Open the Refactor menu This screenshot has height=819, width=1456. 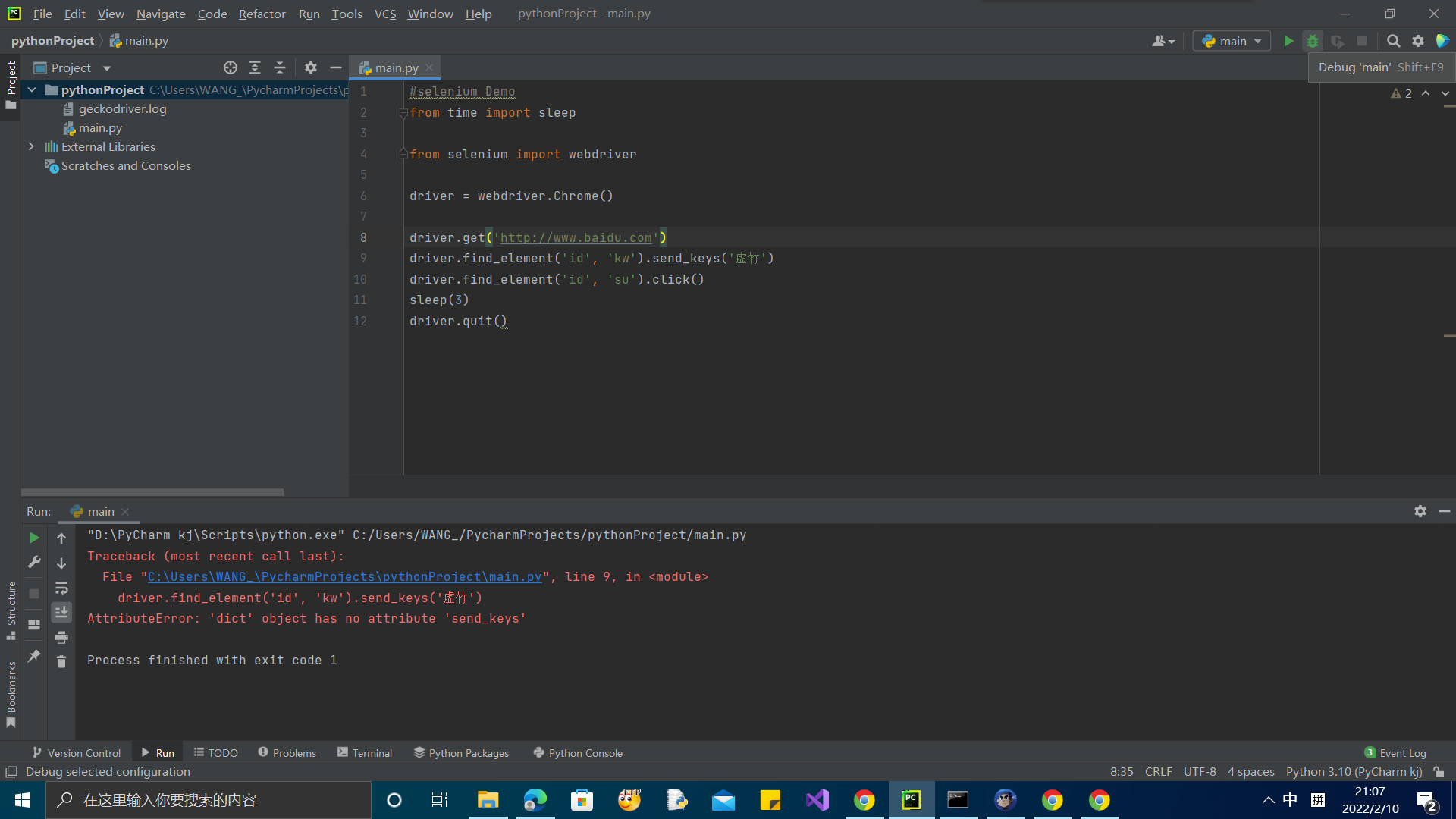262,14
